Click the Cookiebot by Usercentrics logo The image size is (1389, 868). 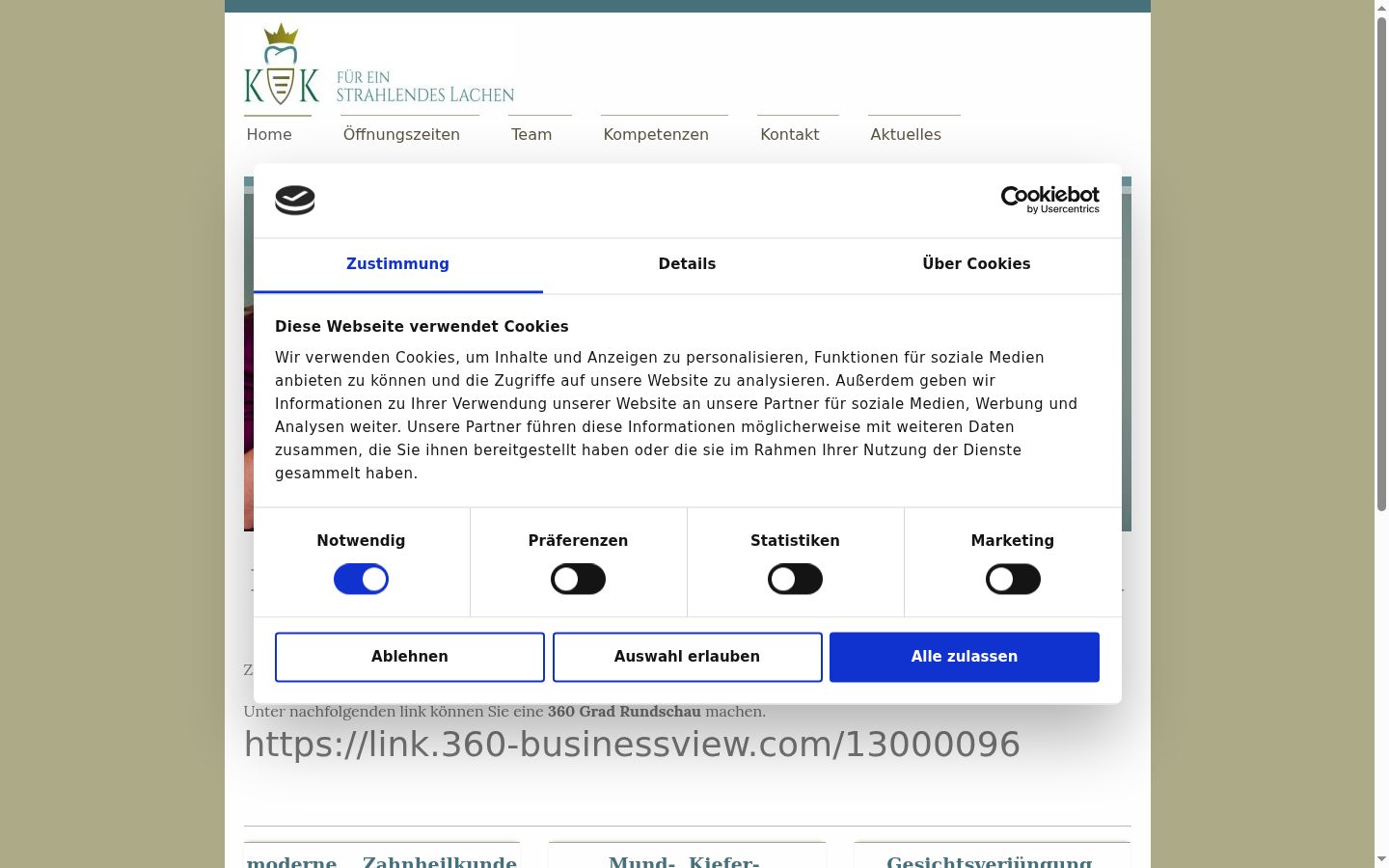(1049, 200)
